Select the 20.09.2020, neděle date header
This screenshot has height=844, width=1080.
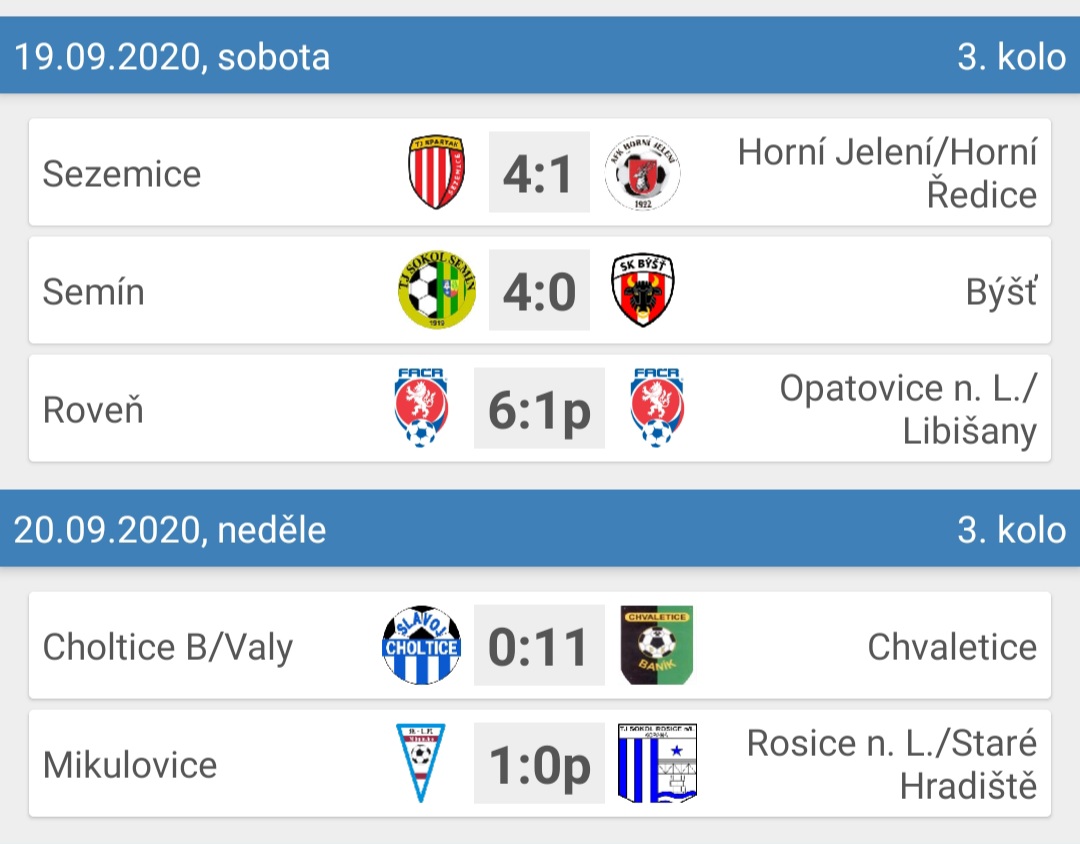point(170,530)
